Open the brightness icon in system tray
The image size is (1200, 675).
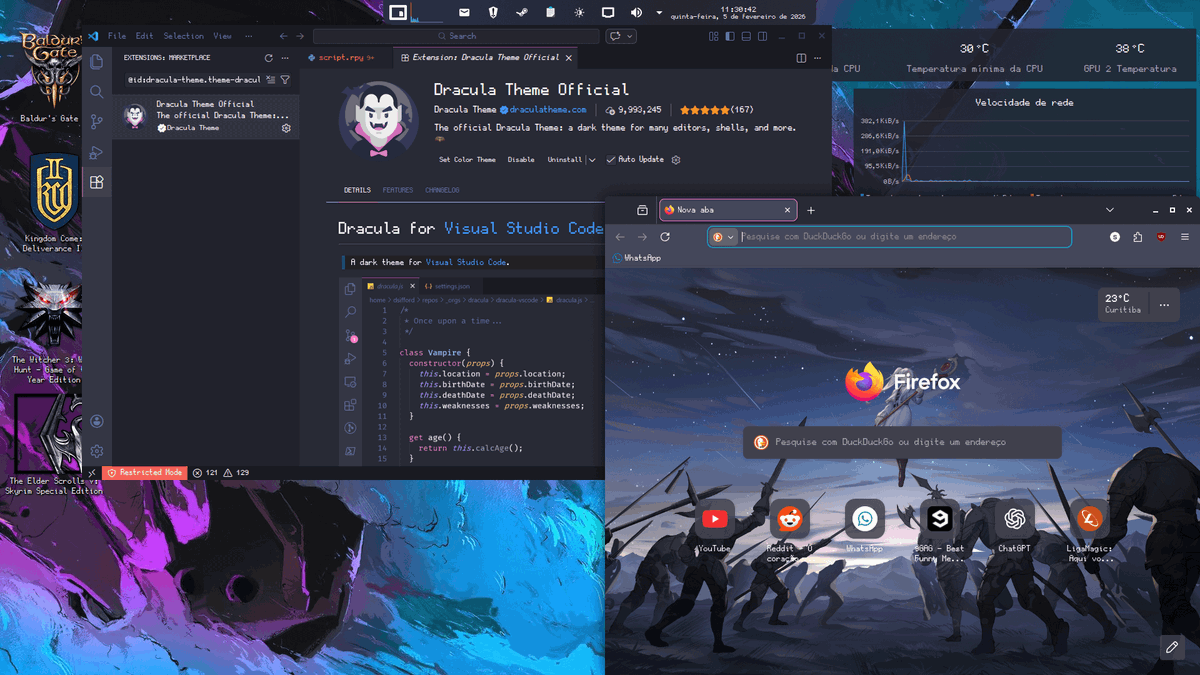pos(579,12)
